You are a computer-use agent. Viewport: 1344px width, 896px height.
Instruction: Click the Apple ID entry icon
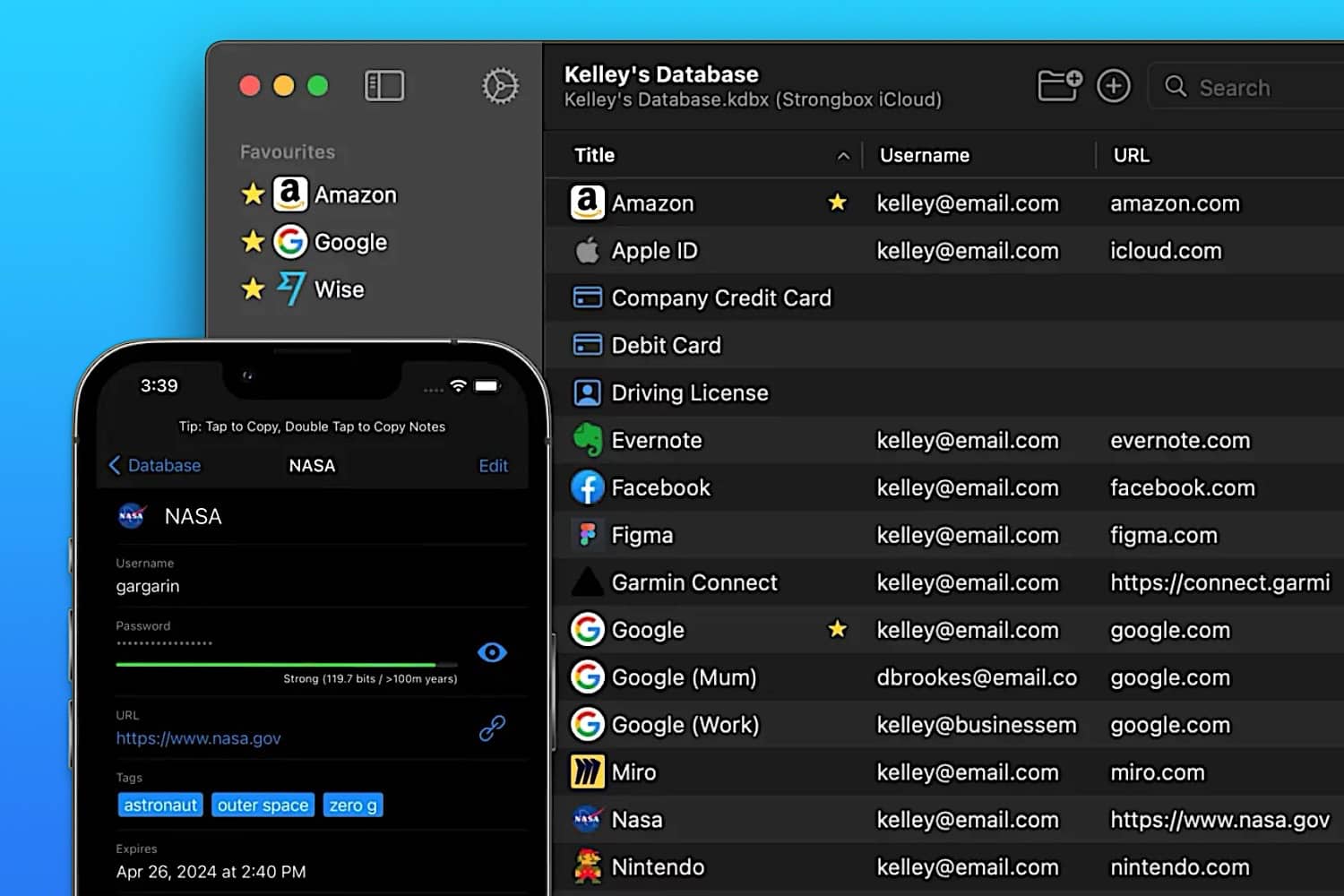(587, 250)
